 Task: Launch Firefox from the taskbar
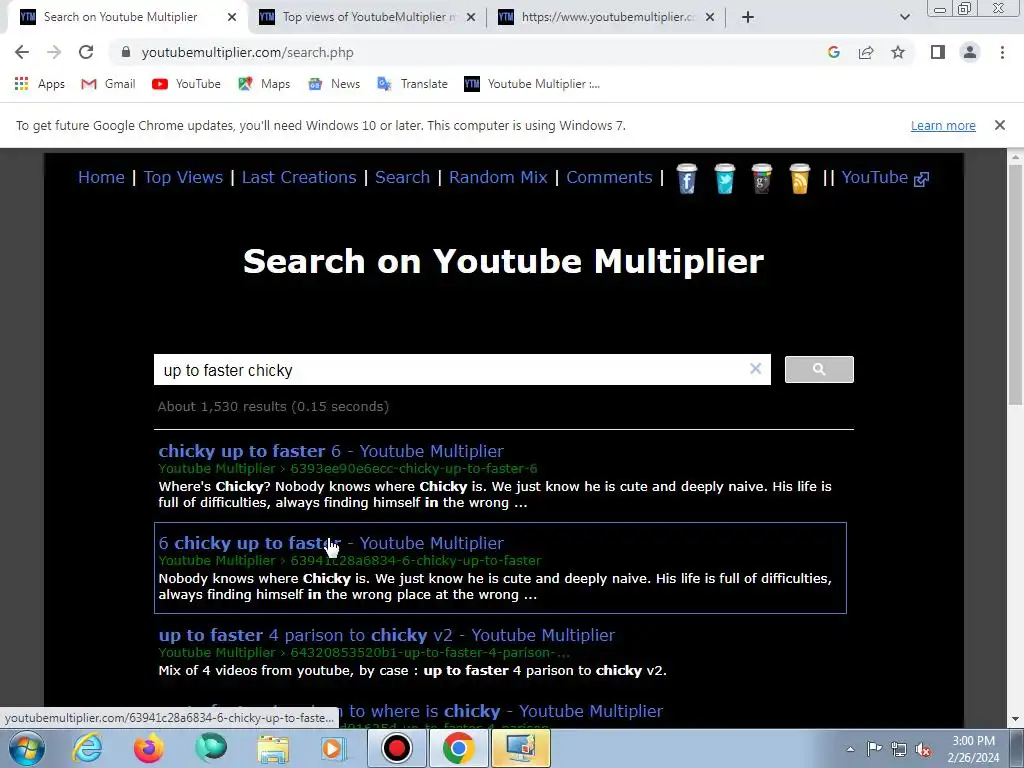pyautogui.click(x=149, y=748)
